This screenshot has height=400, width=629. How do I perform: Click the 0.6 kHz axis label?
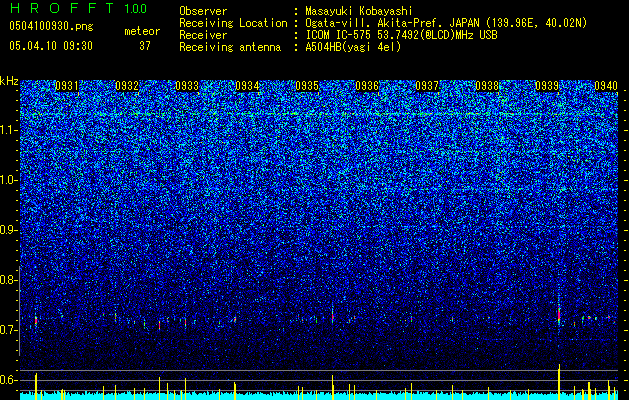click(x=8, y=380)
